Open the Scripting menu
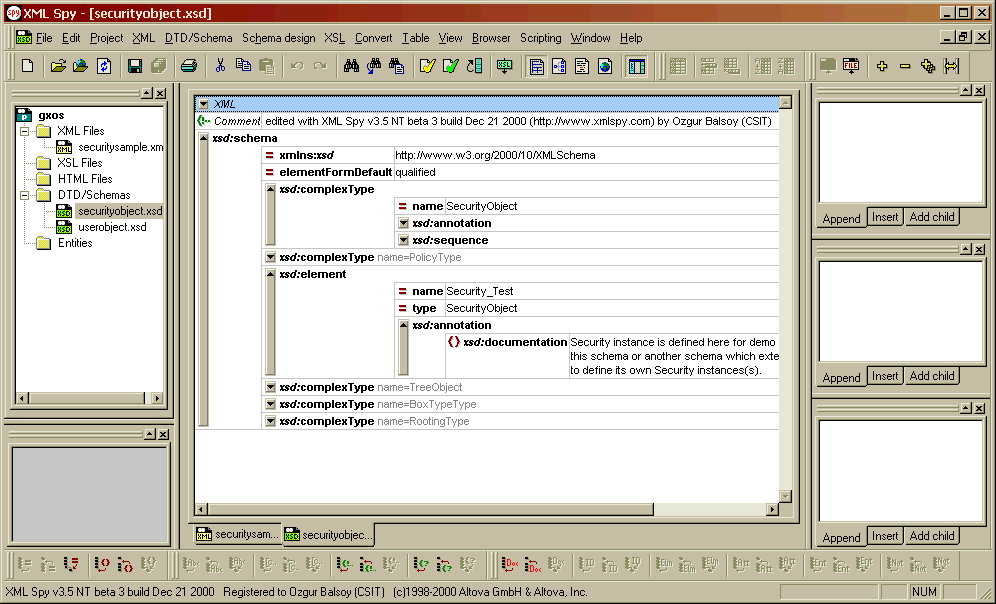This screenshot has height=604, width=996. (x=541, y=38)
